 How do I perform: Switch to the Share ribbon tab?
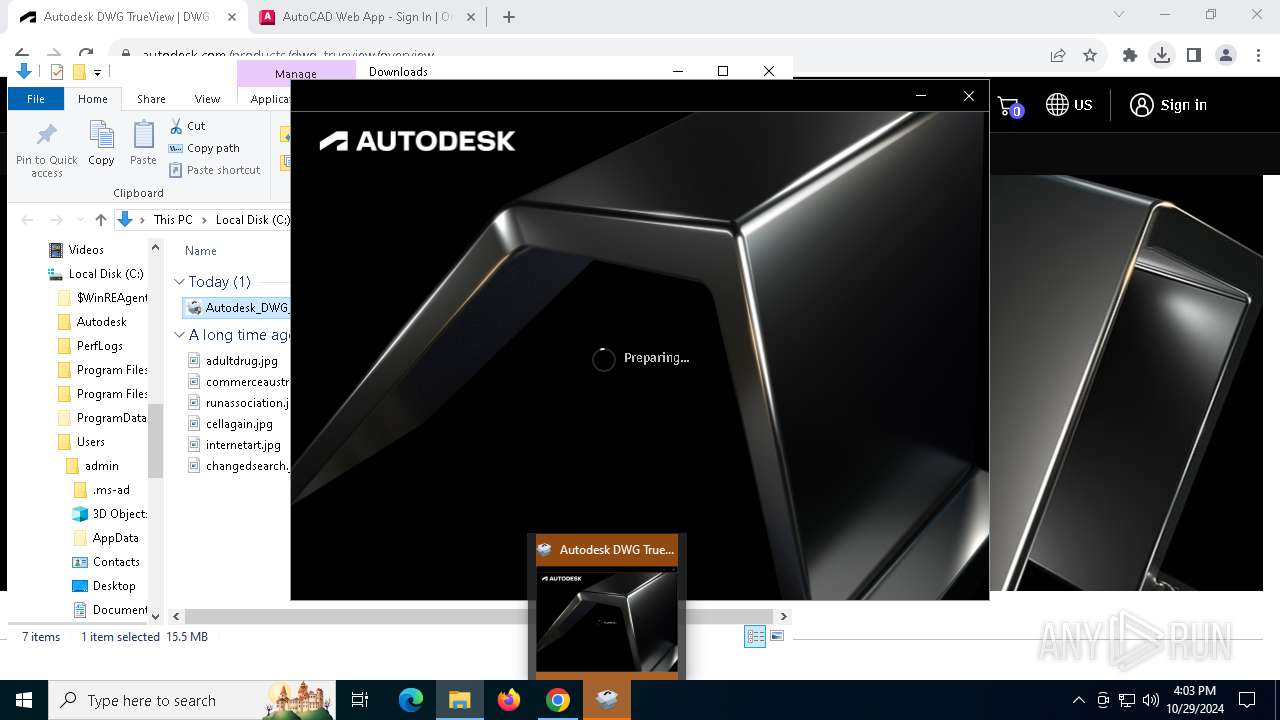click(x=151, y=99)
